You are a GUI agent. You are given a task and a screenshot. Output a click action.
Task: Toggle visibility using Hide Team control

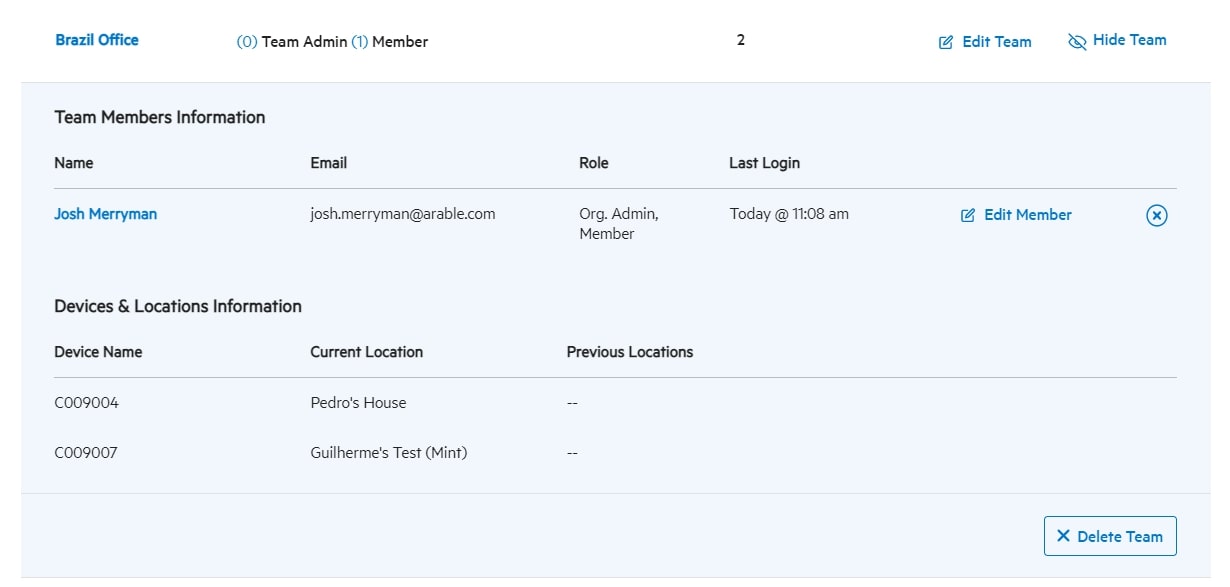pyautogui.click(x=1117, y=41)
